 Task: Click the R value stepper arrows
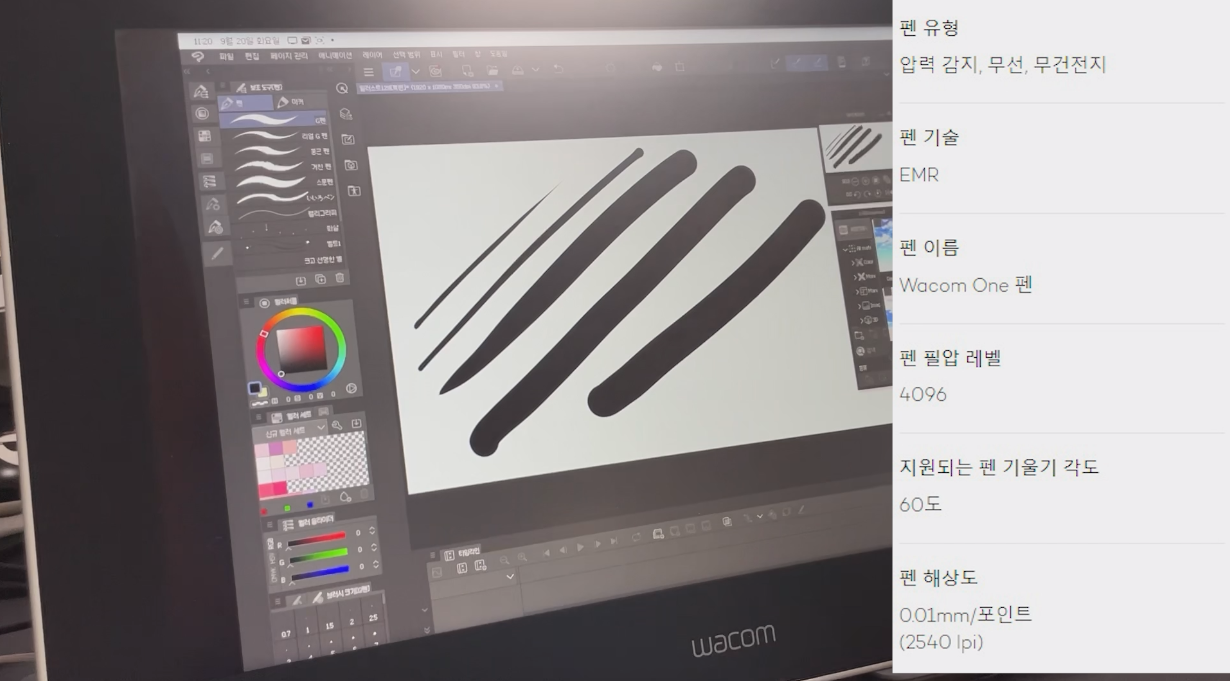coord(373,533)
